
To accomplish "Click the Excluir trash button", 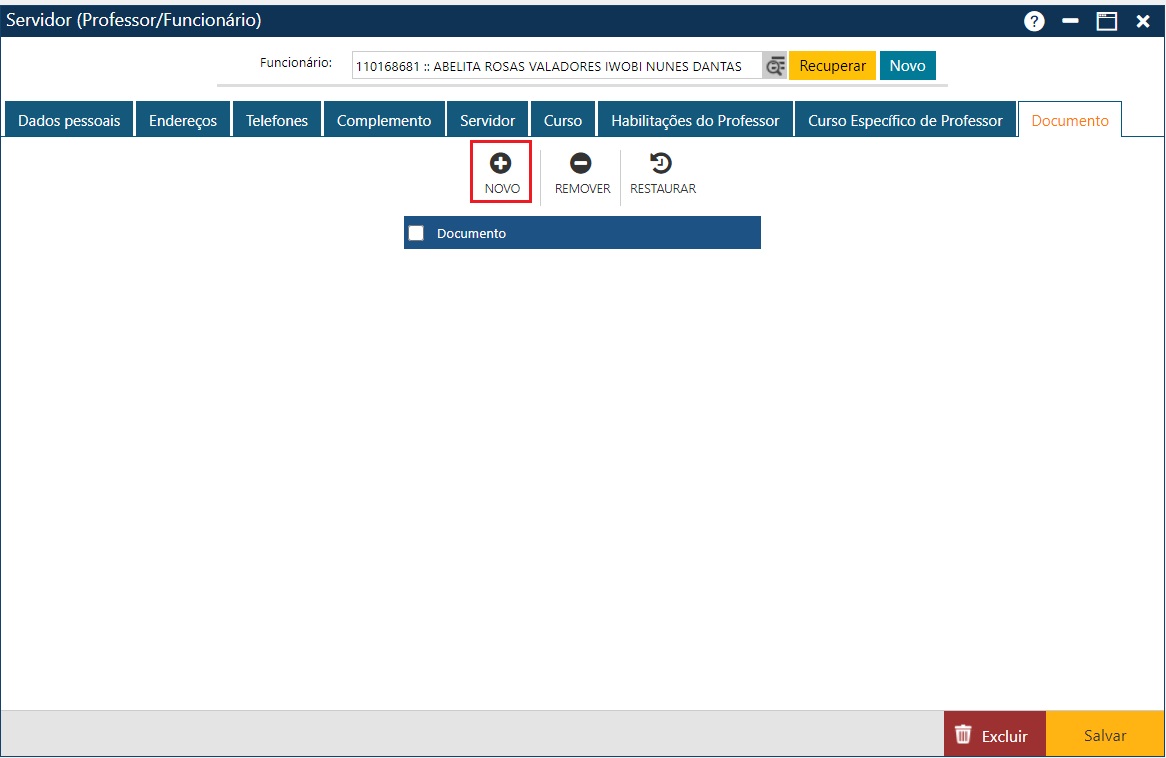I will point(994,735).
